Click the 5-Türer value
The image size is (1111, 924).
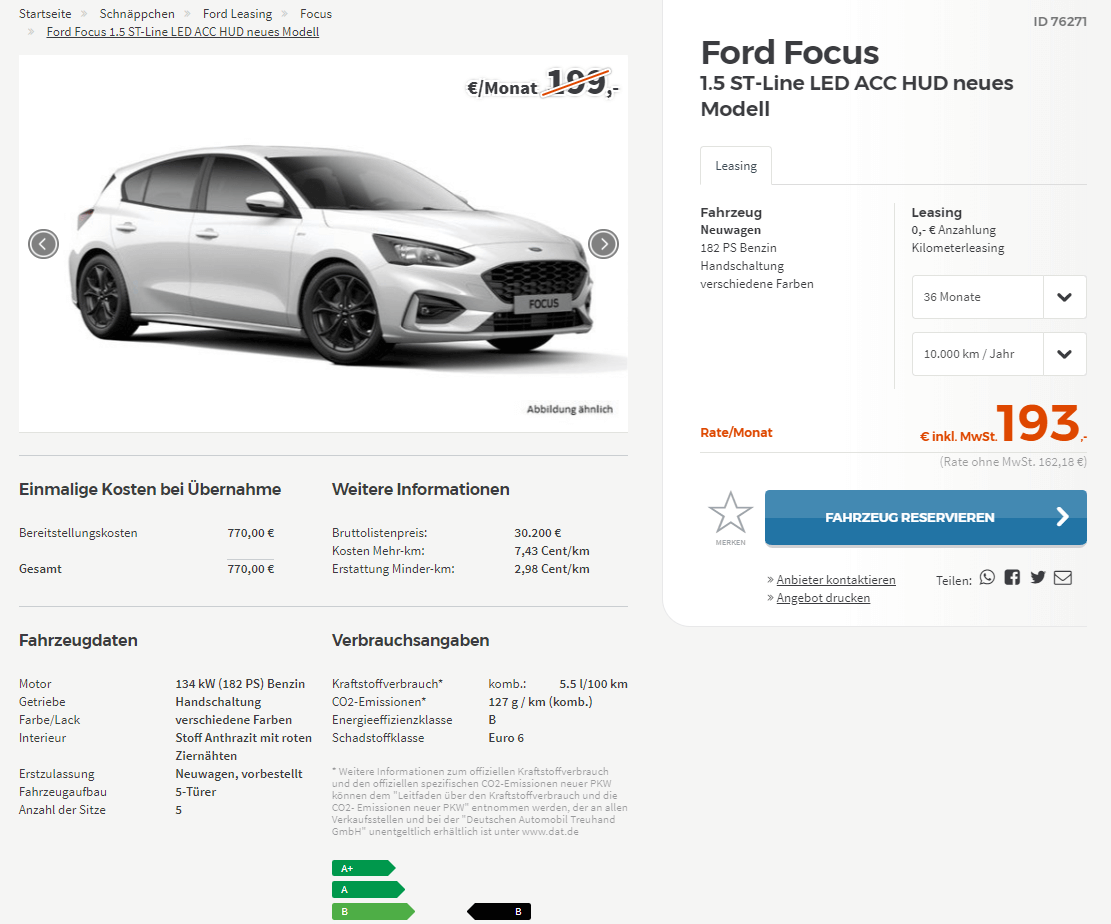196,791
